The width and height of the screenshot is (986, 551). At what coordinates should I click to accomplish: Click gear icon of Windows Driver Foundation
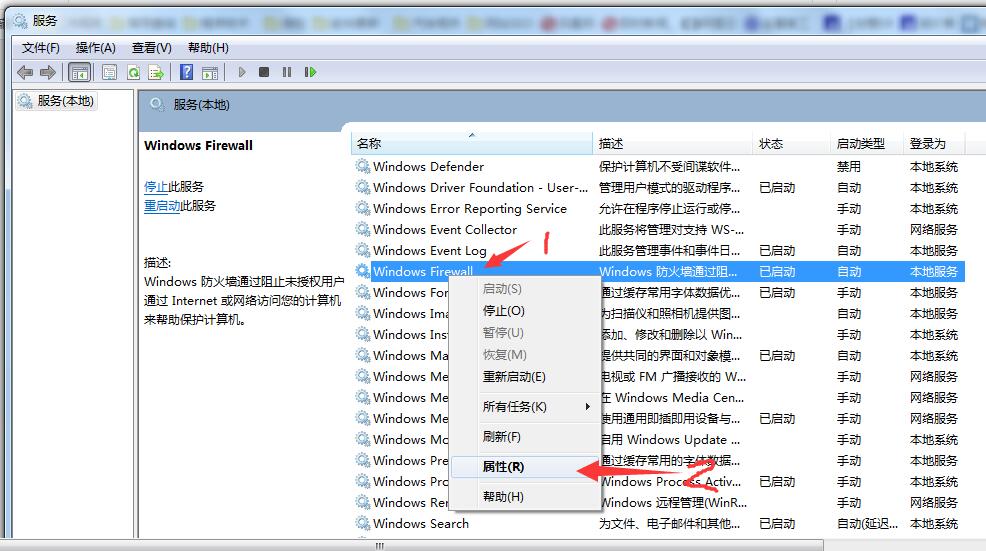tap(363, 187)
